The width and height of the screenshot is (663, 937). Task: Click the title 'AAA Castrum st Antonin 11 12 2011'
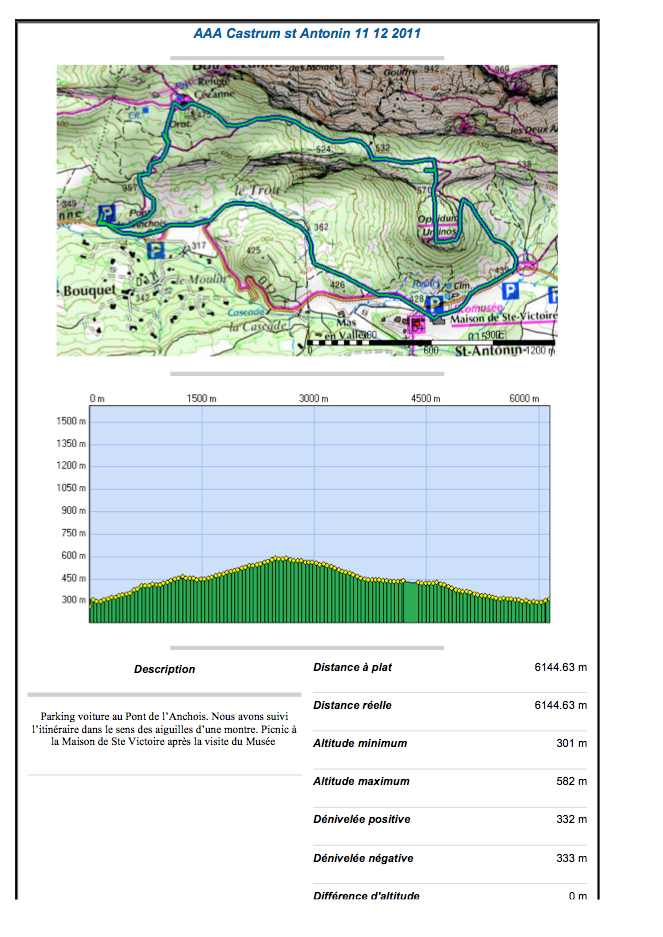pos(307,33)
